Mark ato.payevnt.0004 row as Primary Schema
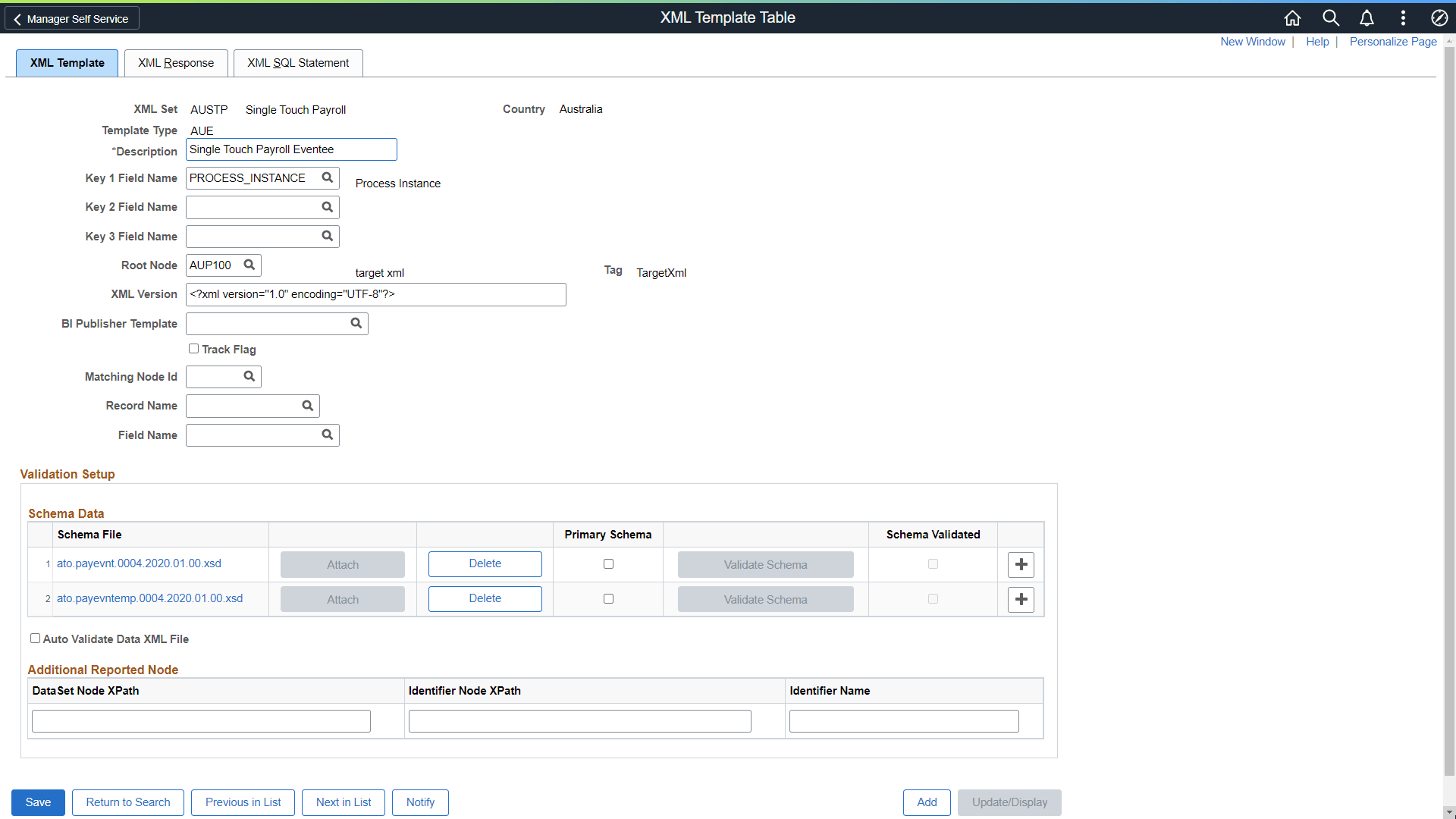Viewport: 1456px width, 819px height. pos(608,563)
